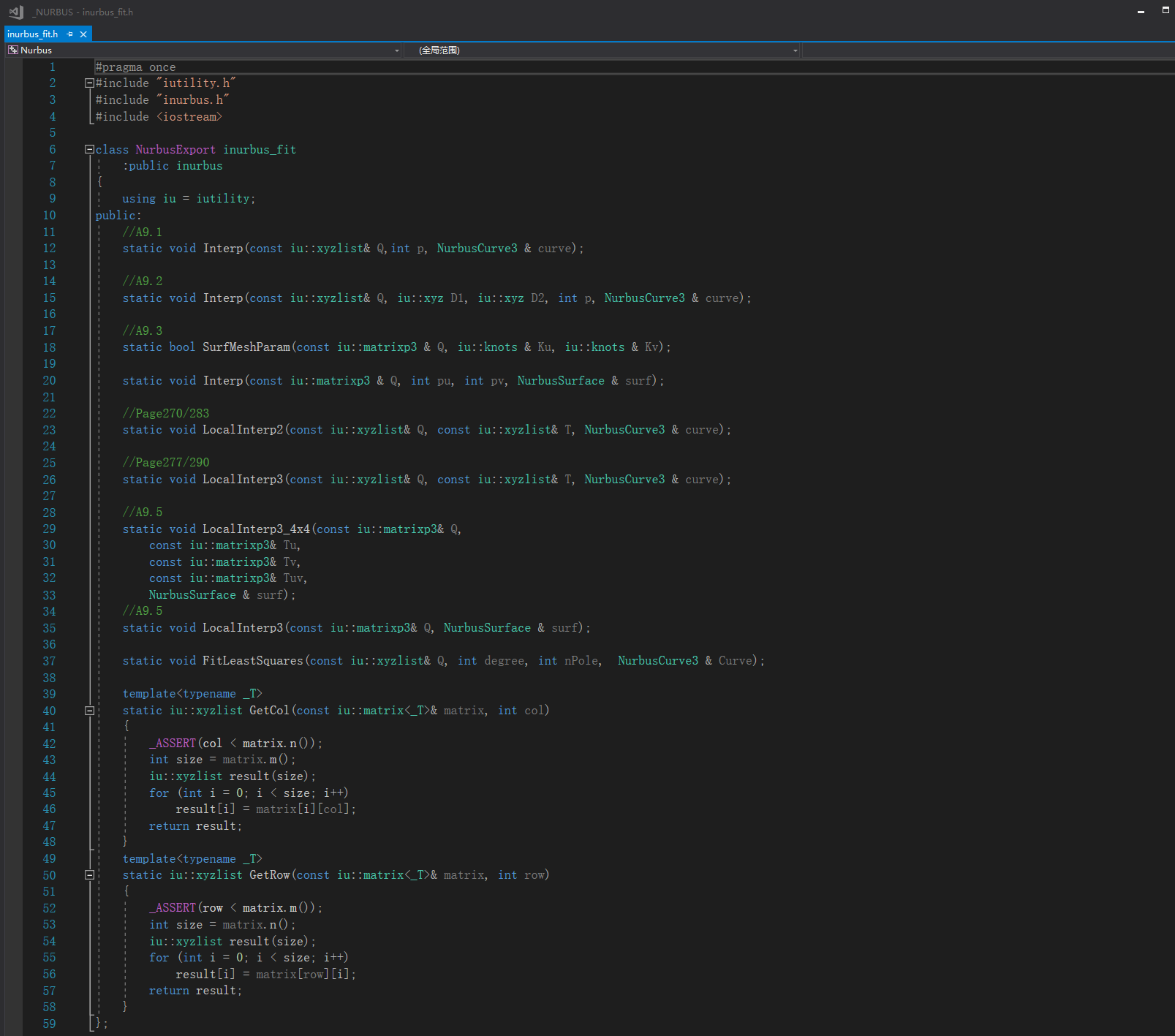This screenshot has height=1036, width=1175.
Task: Close the inurbus_fit.h tab
Action: click(83, 34)
